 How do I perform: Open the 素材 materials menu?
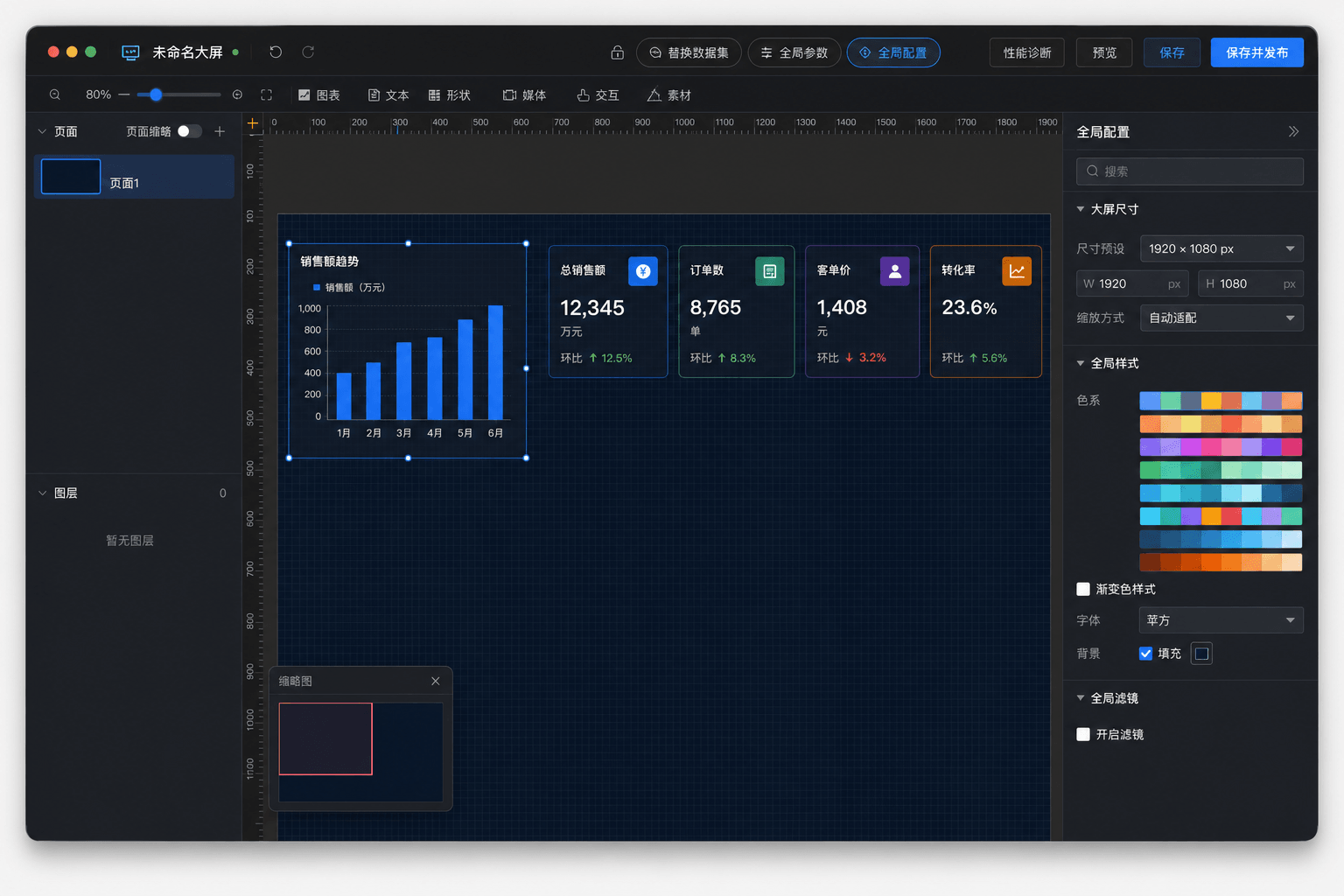tap(669, 95)
